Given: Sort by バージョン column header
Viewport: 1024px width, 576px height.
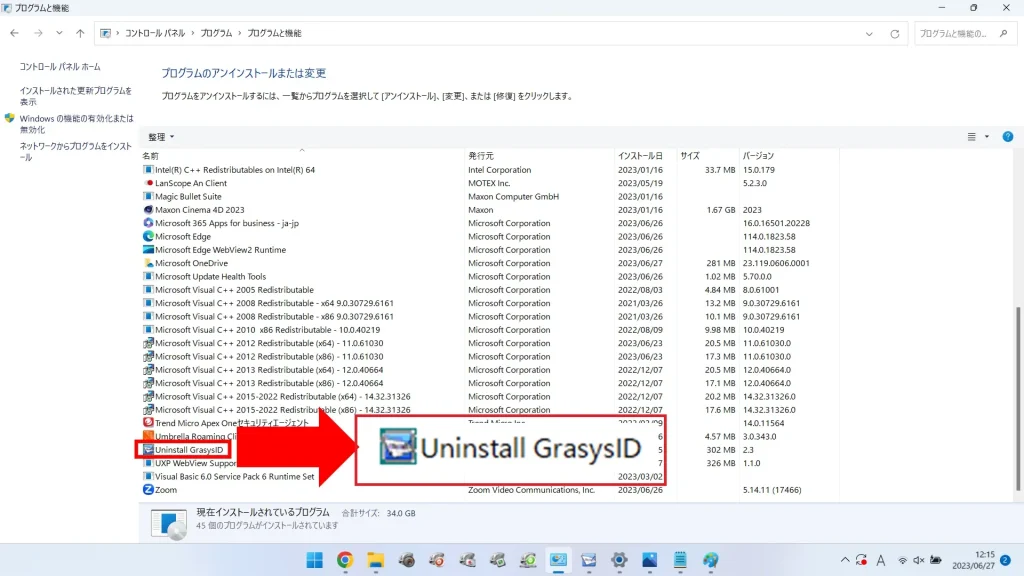Looking at the screenshot, I should [x=758, y=155].
